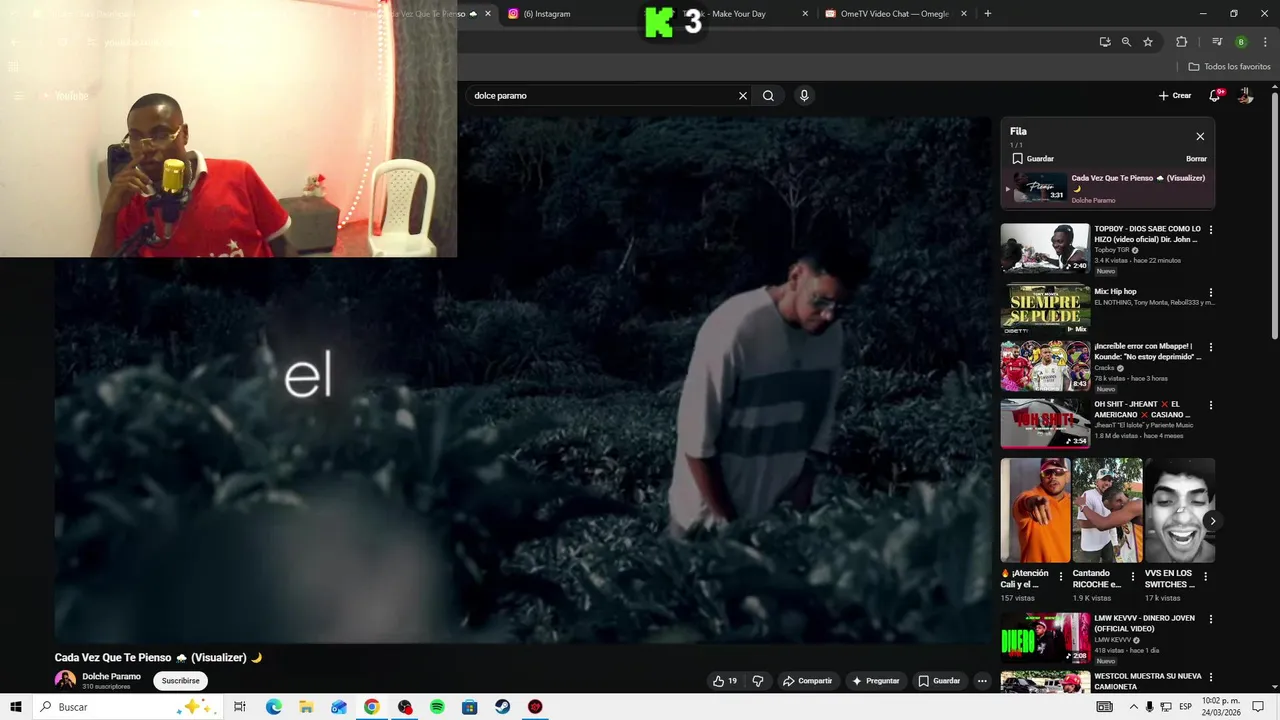Click Guardar below the video
The width and height of the screenshot is (1280, 720).
[939, 681]
